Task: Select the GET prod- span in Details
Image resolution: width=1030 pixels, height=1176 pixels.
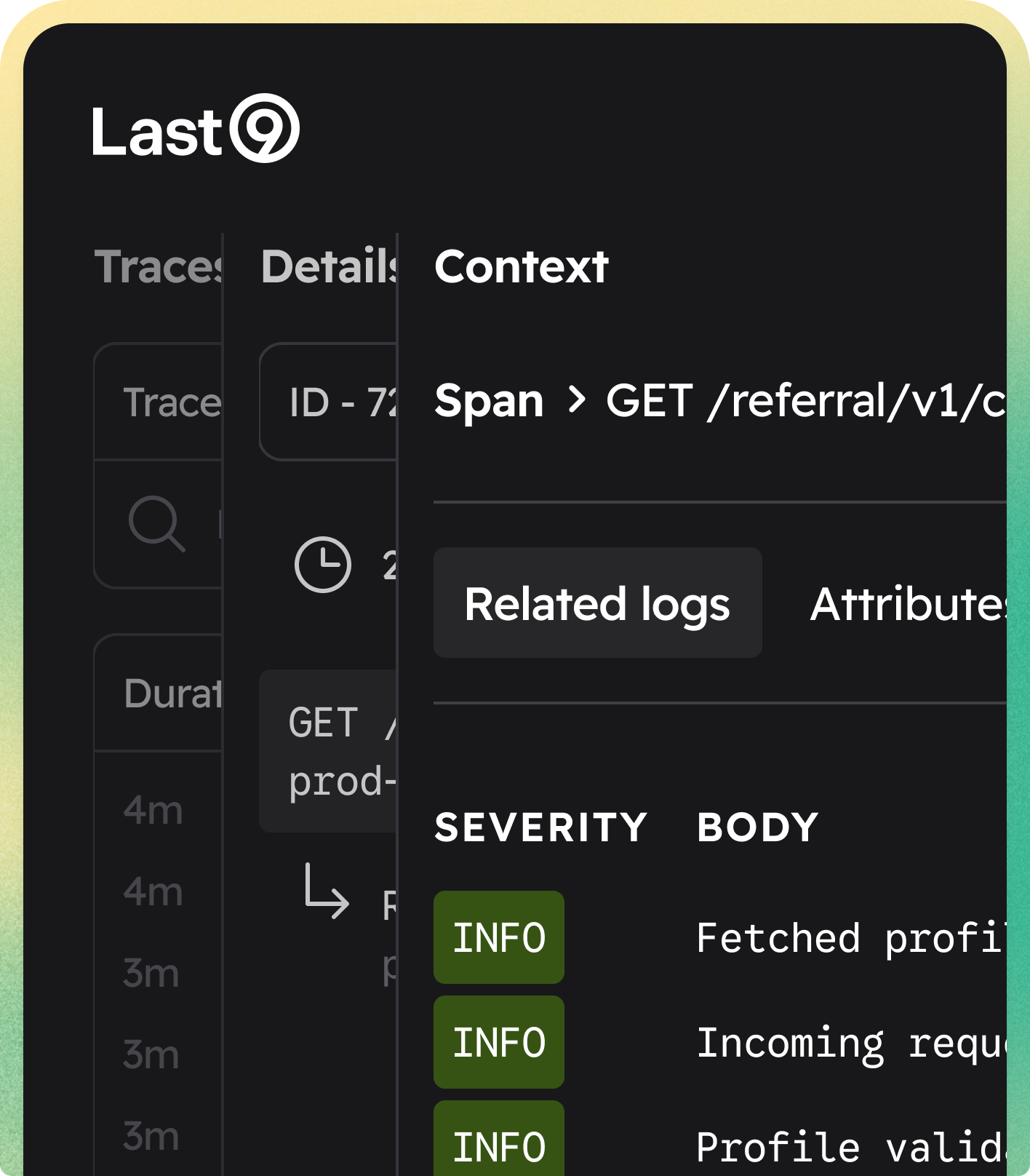Action: click(x=329, y=751)
